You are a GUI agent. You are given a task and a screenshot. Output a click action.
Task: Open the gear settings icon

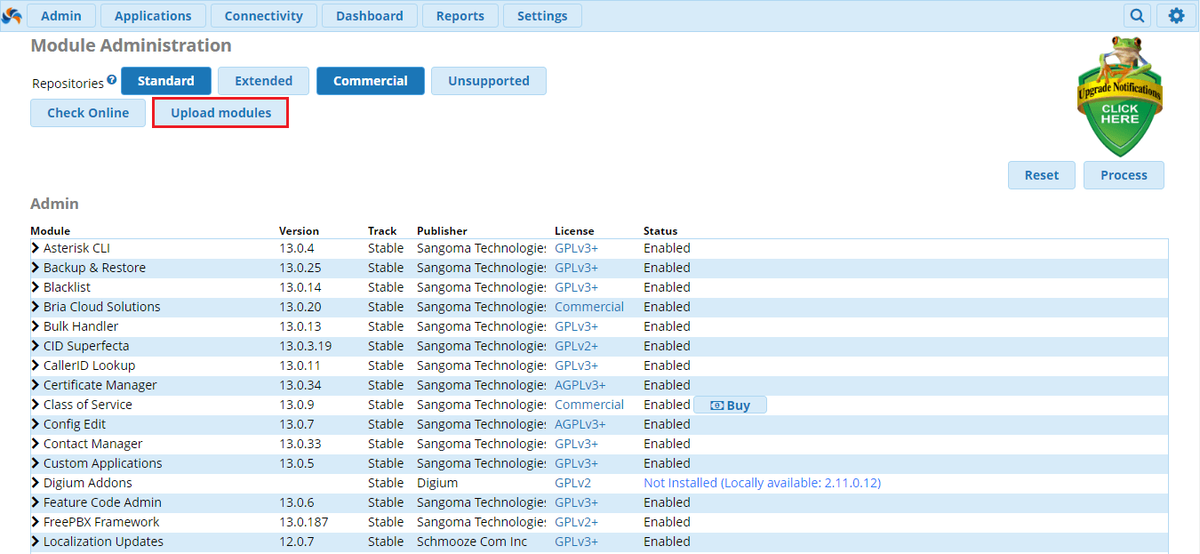click(x=1176, y=15)
